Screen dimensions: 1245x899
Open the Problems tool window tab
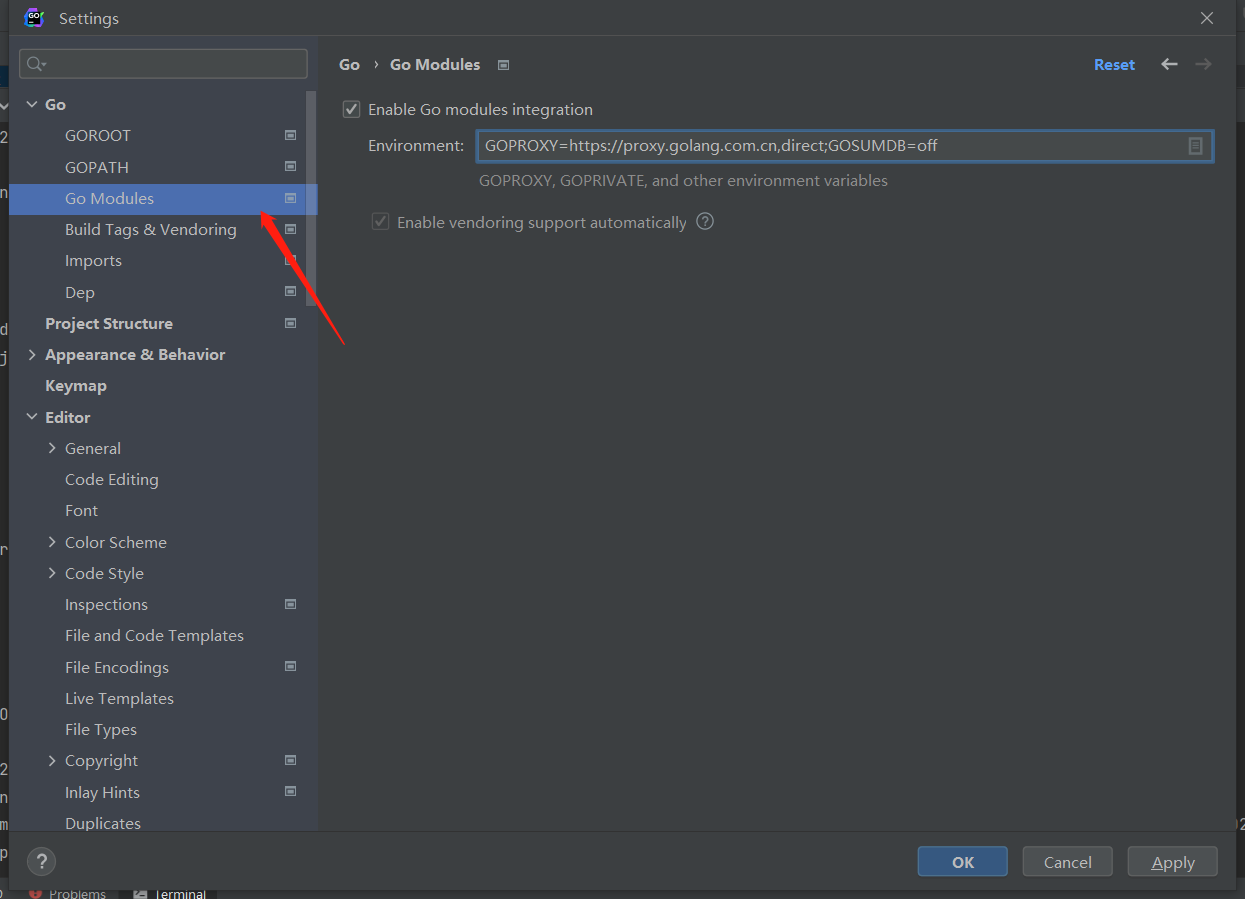(x=67, y=894)
